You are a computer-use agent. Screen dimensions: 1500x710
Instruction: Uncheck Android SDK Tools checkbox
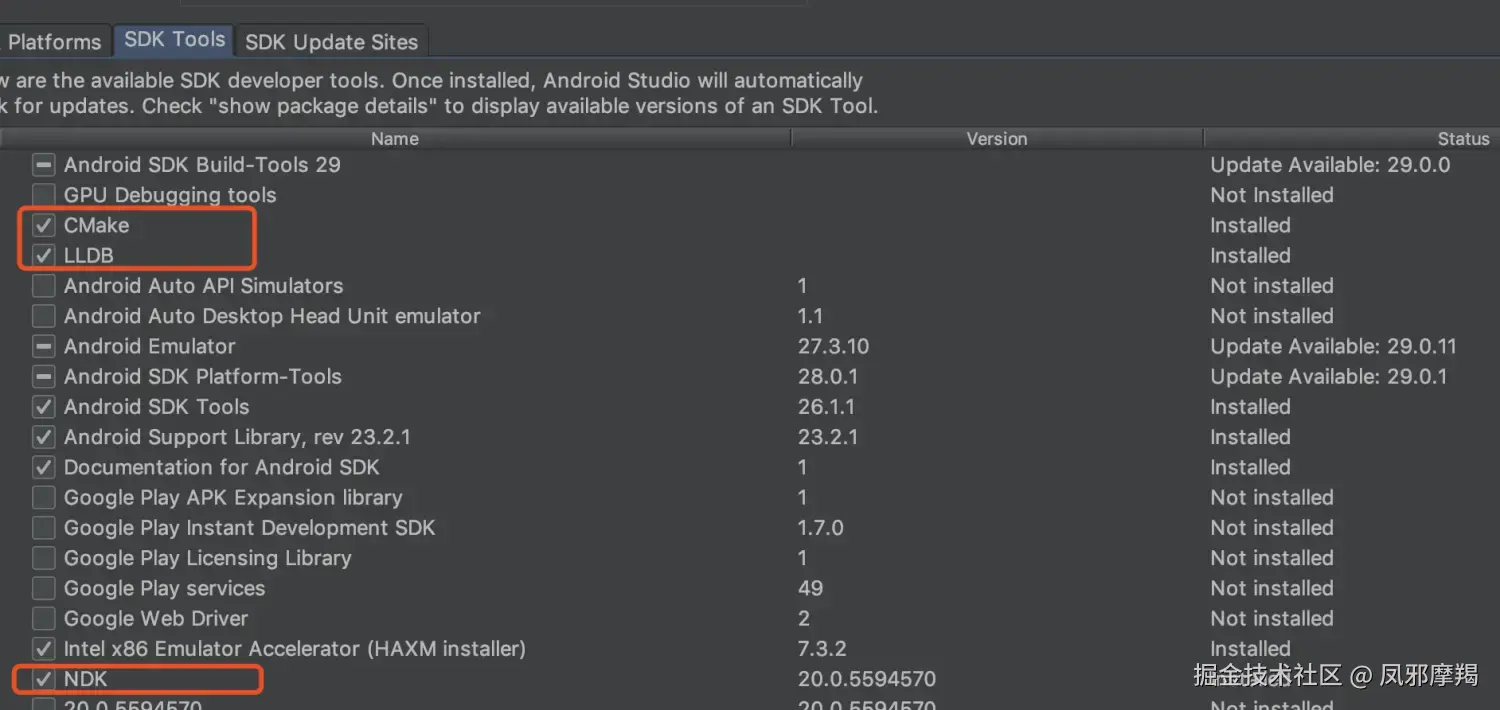[43, 407]
